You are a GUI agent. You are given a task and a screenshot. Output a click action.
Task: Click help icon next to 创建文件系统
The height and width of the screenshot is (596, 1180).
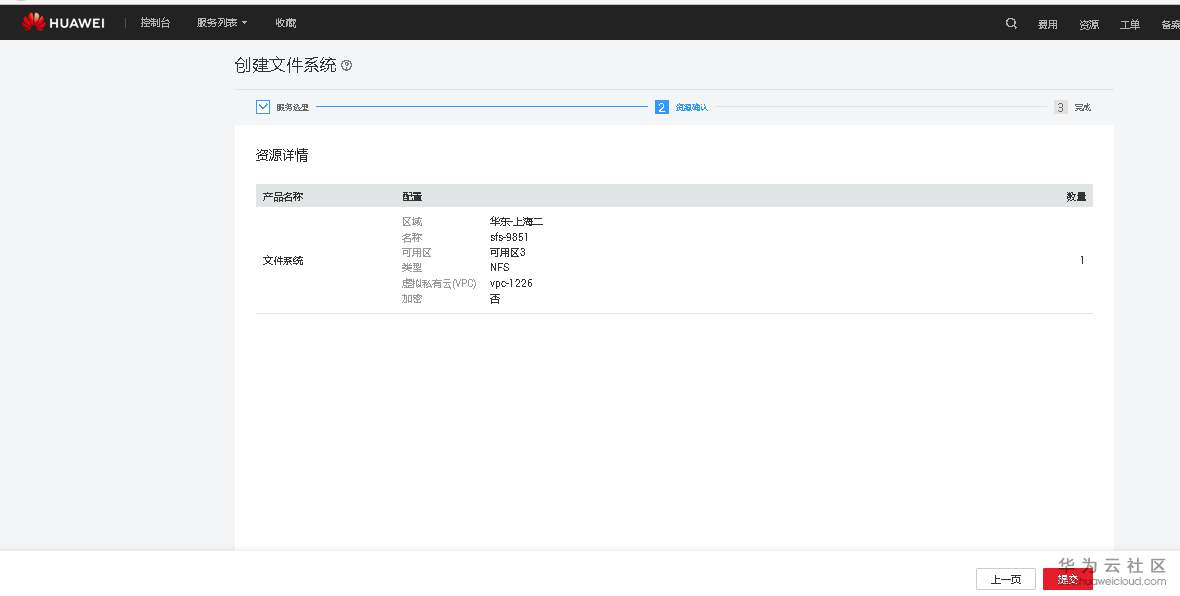pos(346,65)
